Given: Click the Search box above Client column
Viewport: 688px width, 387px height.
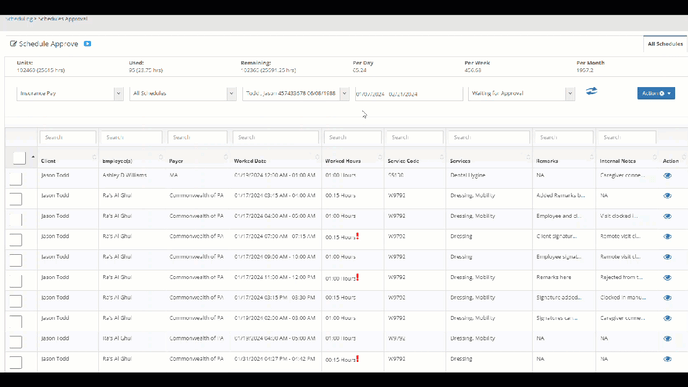Looking at the screenshot, I should (x=68, y=137).
